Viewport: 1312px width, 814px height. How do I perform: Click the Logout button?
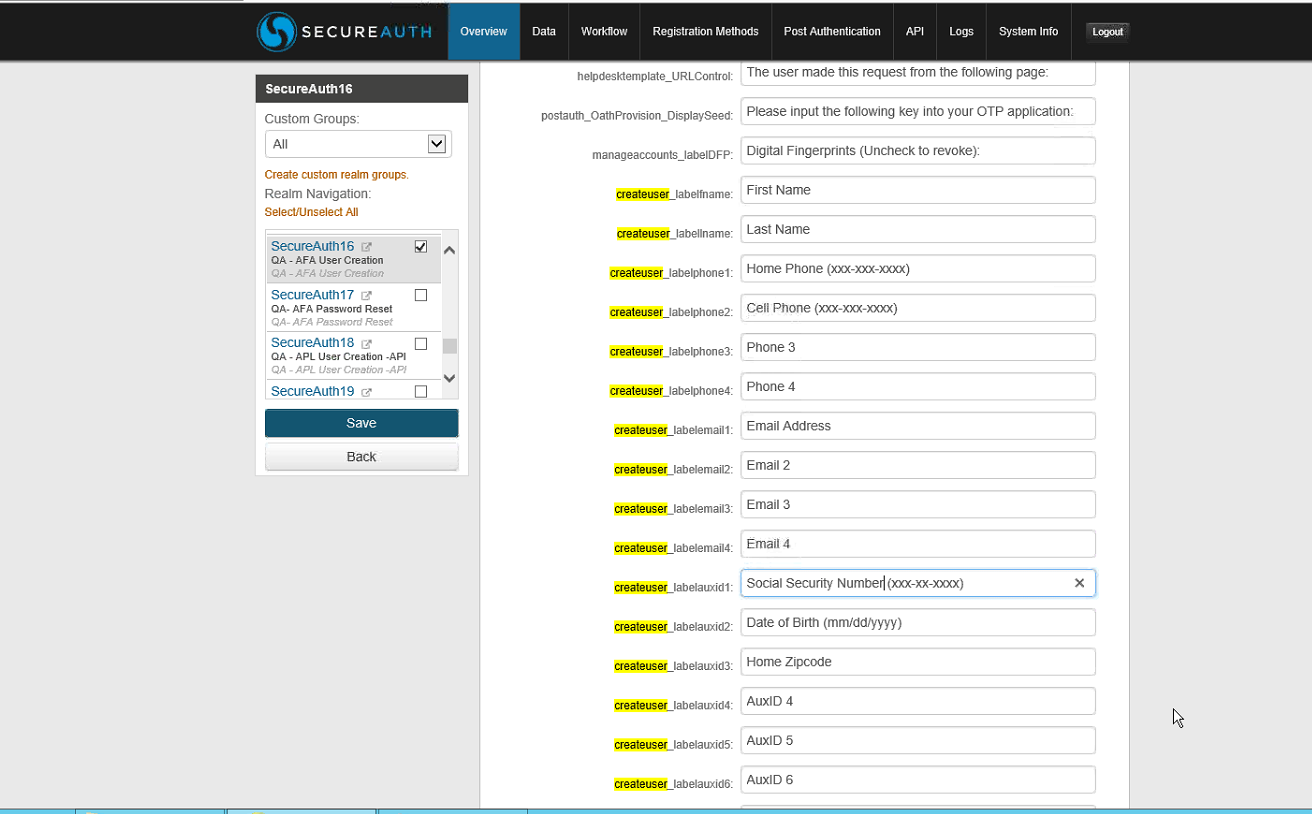(x=1108, y=32)
